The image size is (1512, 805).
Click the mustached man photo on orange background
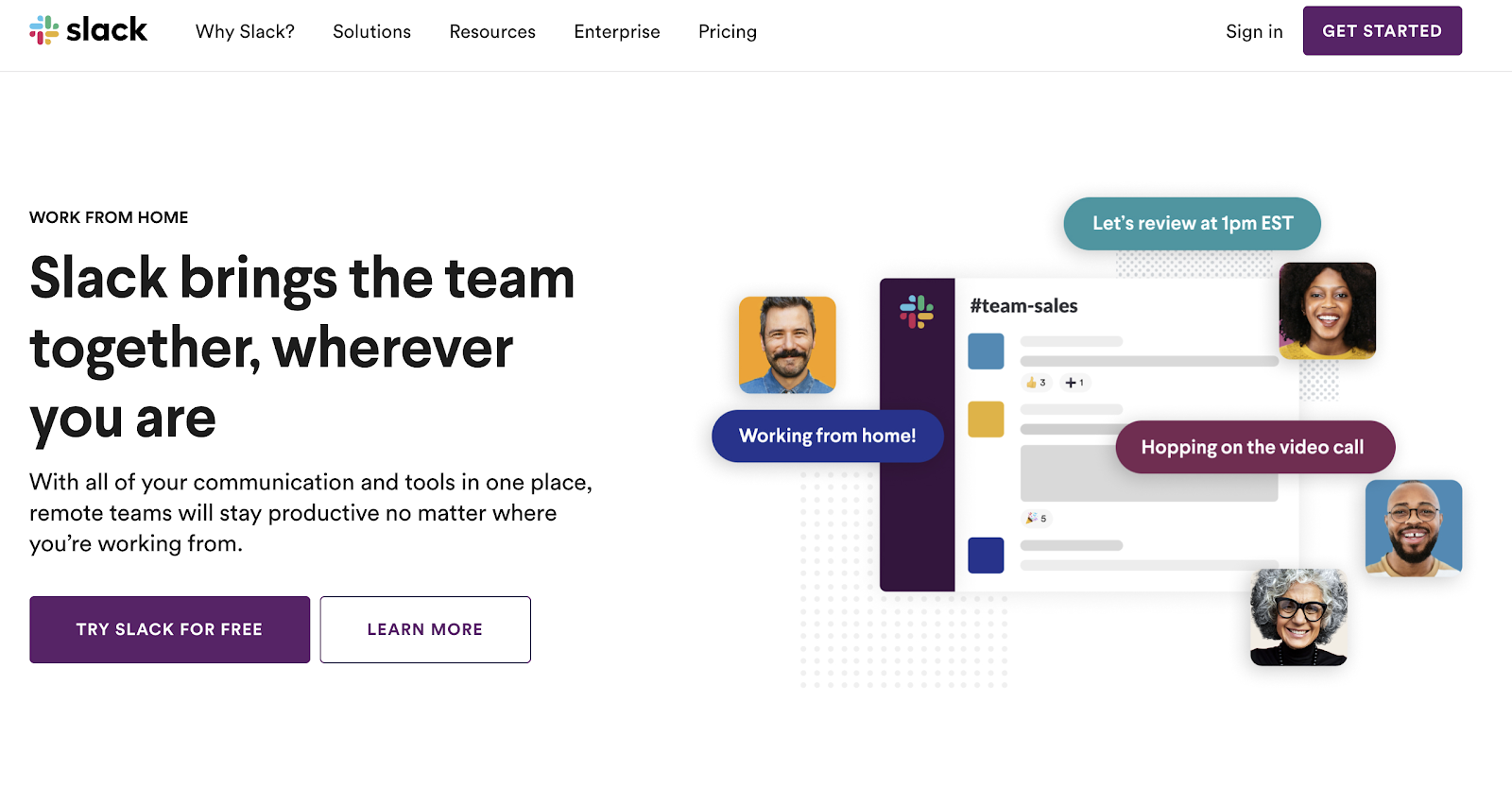787,345
